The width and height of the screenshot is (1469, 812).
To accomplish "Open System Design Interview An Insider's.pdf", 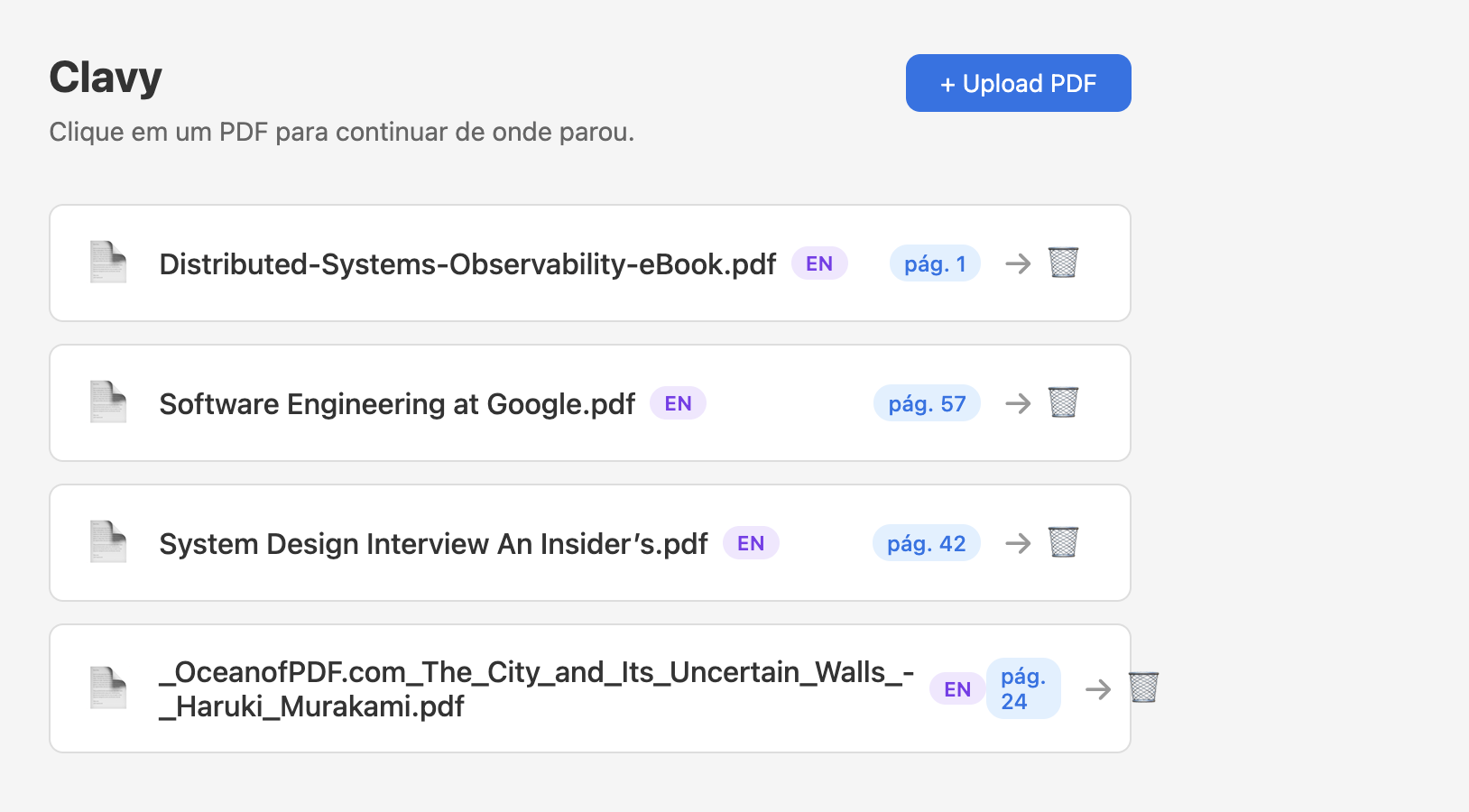I will click(x=433, y=544).
